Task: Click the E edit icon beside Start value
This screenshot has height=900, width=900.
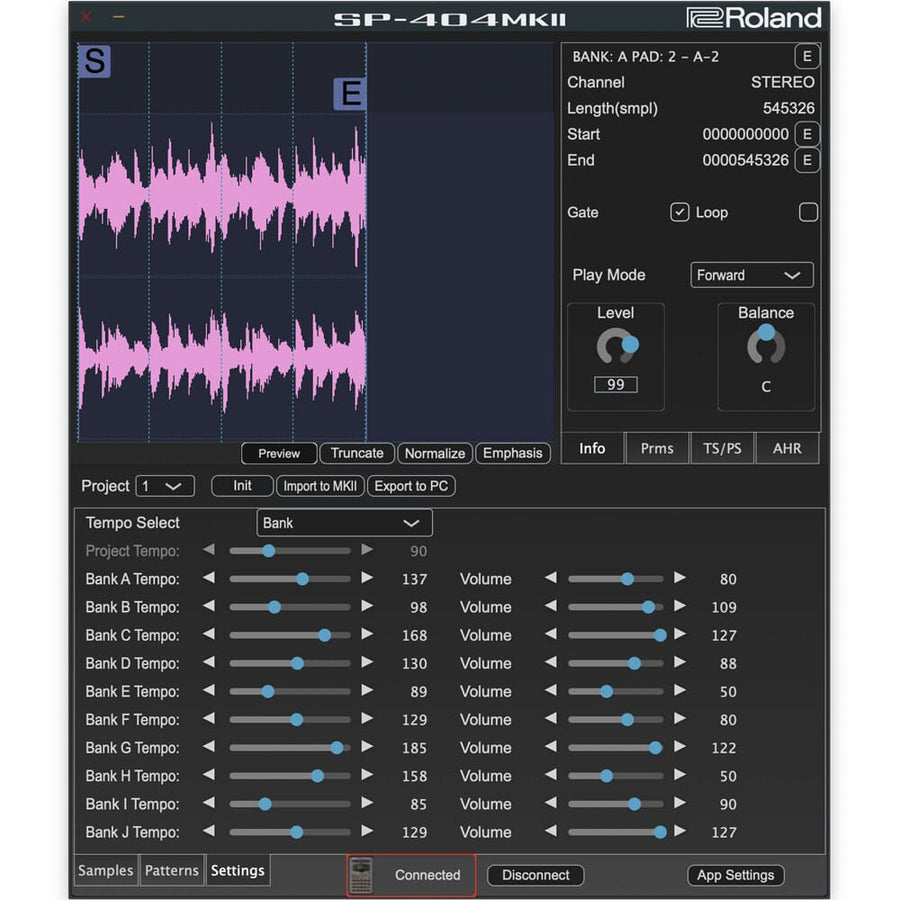Action: point(806,134)
